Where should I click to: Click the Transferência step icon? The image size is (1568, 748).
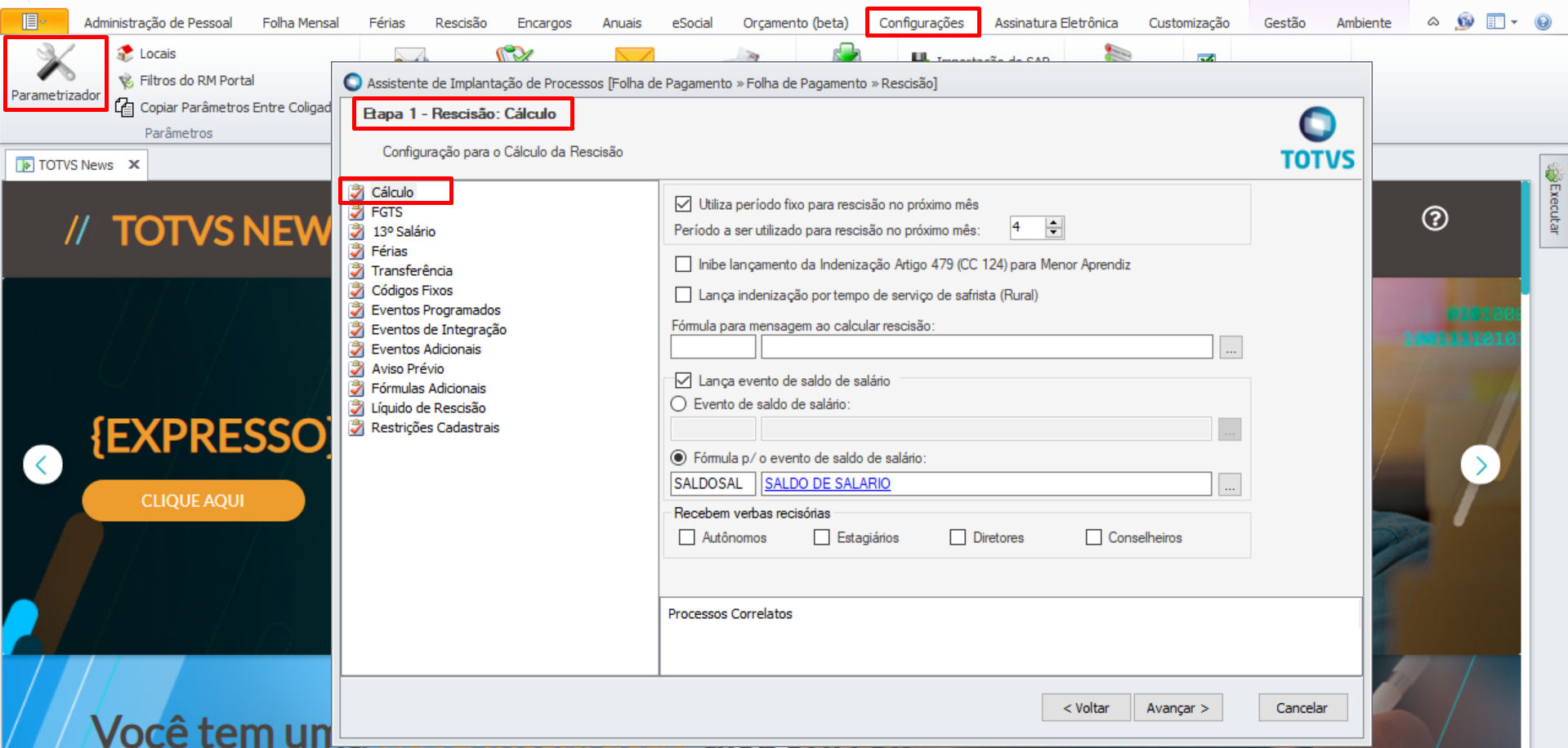tap(356, 271)
